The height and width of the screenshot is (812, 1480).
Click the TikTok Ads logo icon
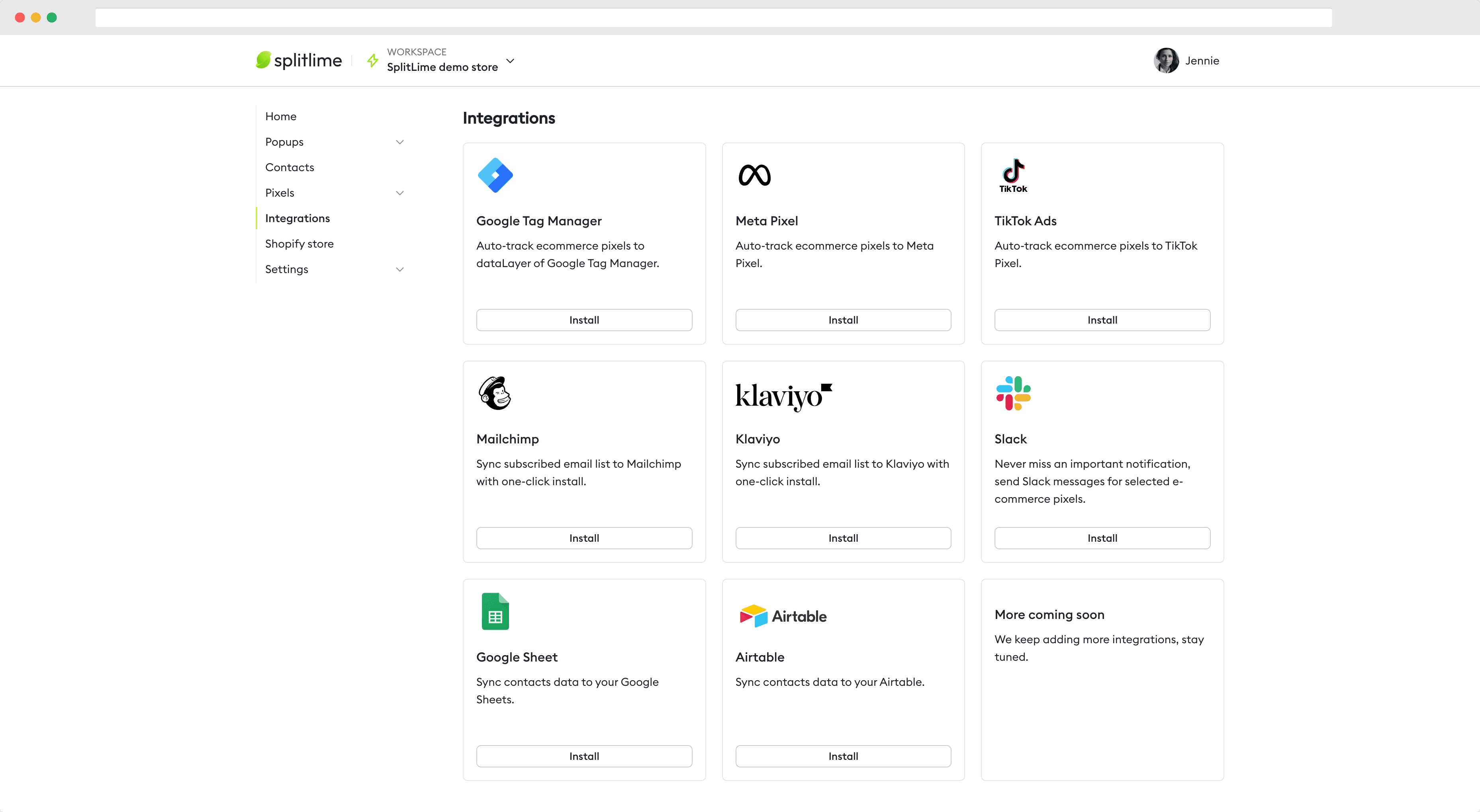point(1013,175)
